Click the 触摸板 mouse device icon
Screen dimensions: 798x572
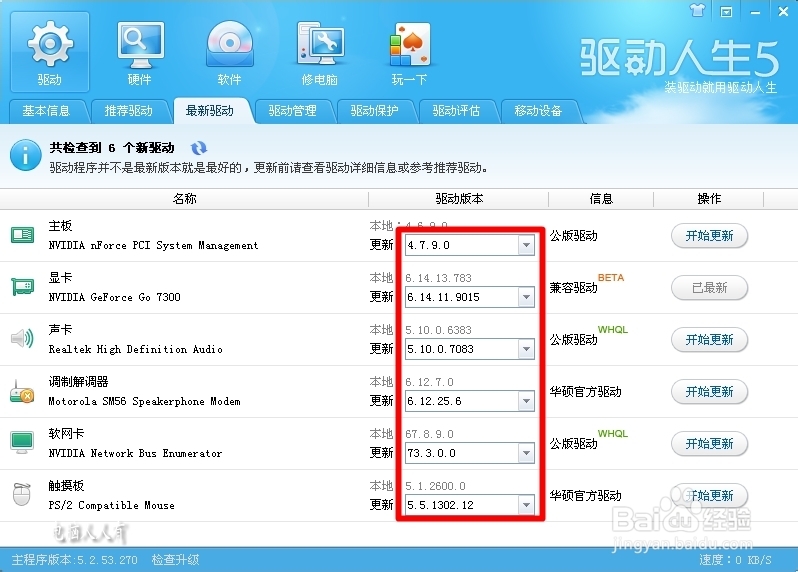coord(22,494)
